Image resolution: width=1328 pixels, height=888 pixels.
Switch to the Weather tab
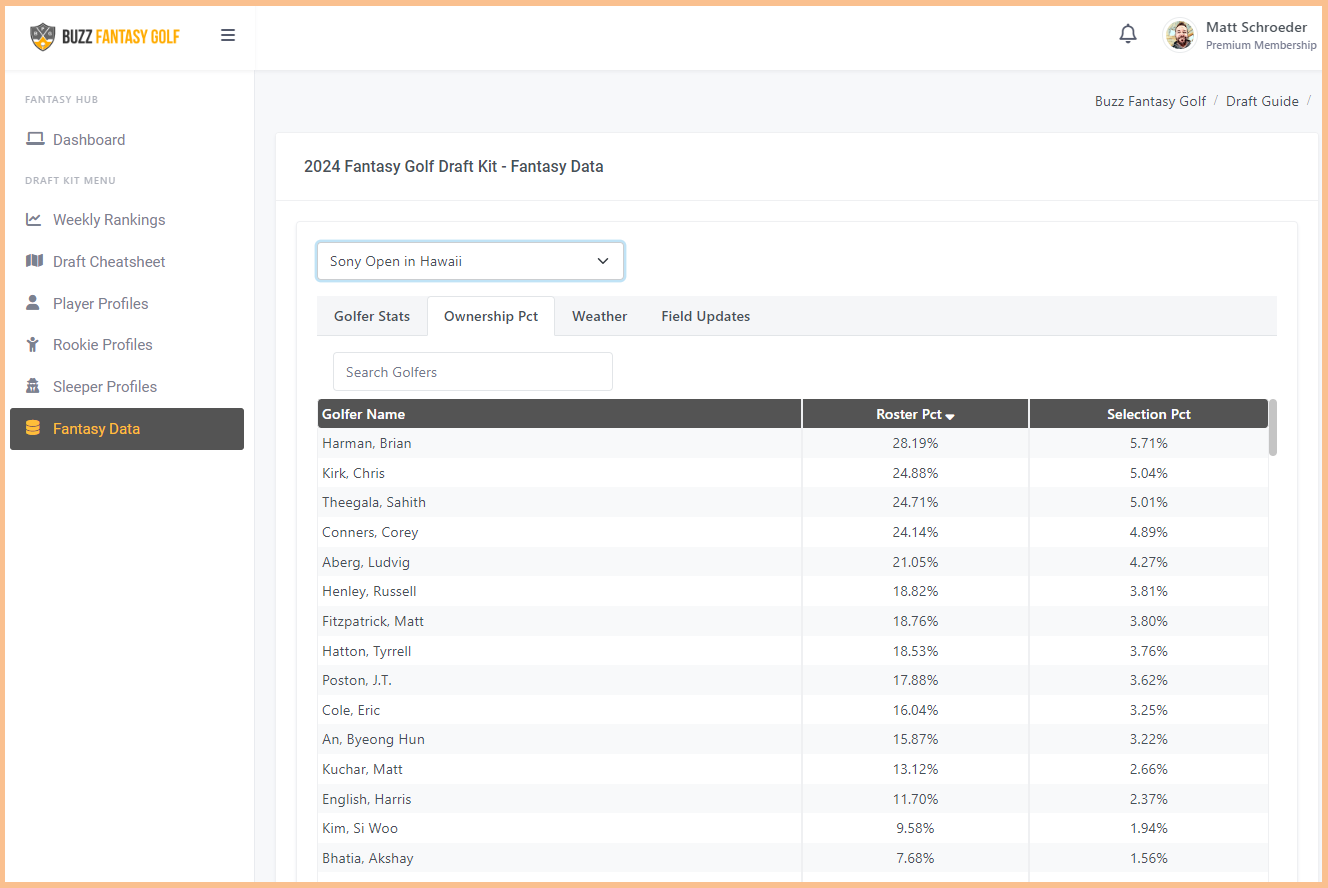pos(600,316)
